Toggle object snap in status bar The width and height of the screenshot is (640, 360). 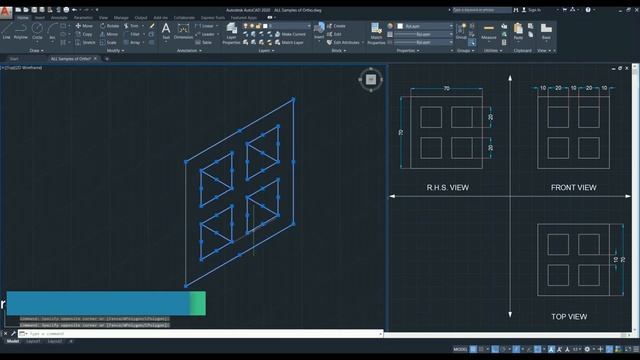[538, 349]
